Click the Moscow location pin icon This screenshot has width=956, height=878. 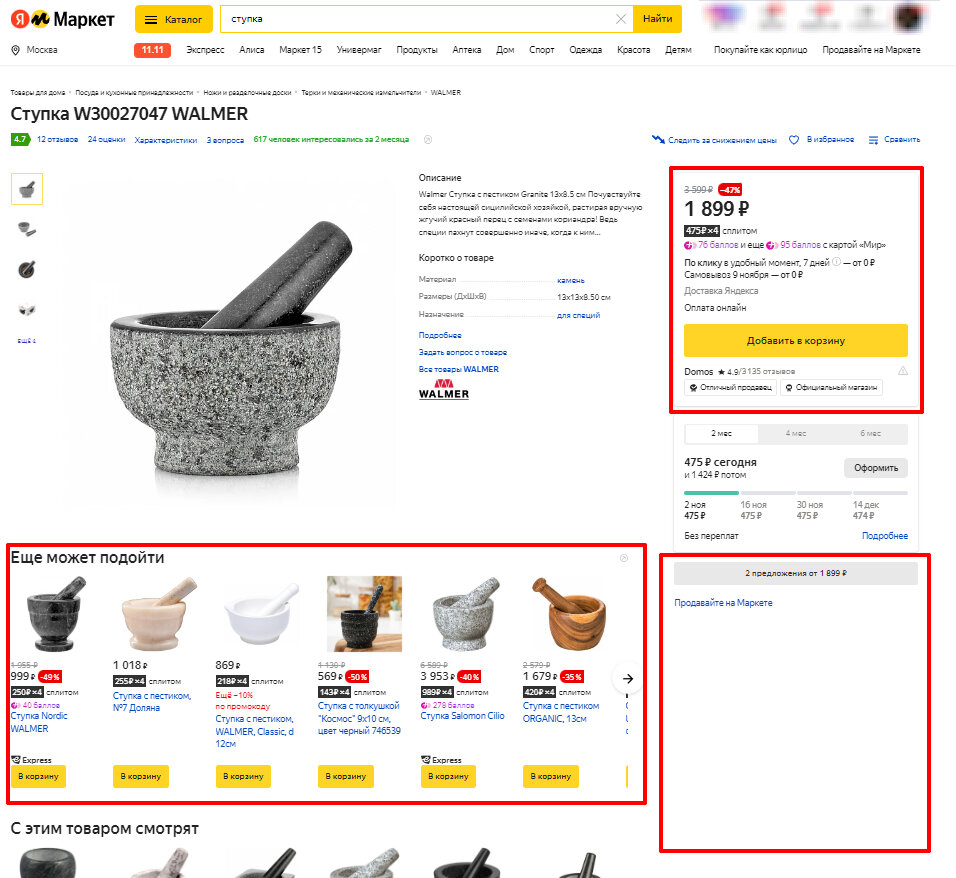coord(16,50)
